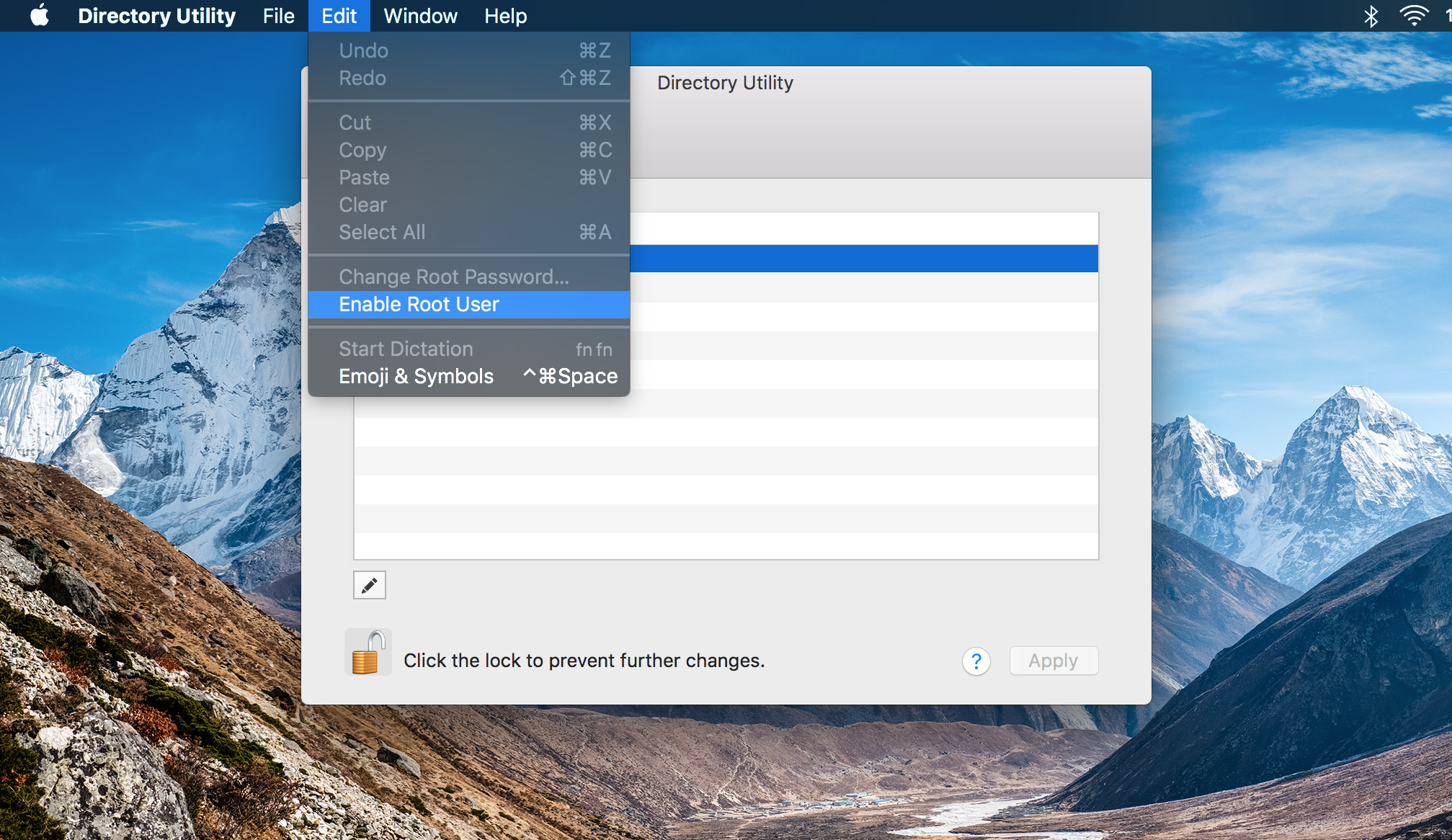The width and height of the screenshot is (1452, 840).
Task: Open the Window menu
Action: click(420, 16)
